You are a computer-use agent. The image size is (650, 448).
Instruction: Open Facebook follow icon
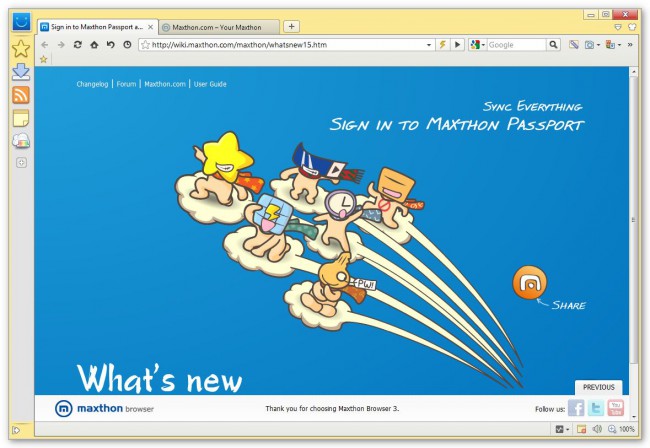tap(576, 408)
